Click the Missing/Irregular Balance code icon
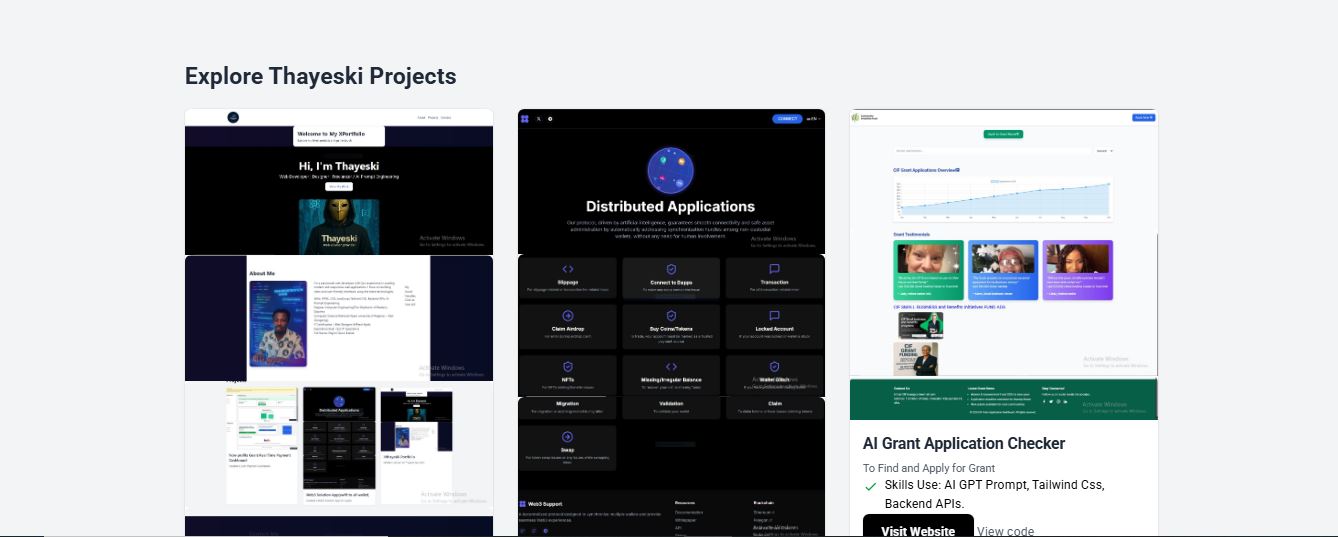The height and width of the screenshot is (537, 1338). tap(671, 367)
